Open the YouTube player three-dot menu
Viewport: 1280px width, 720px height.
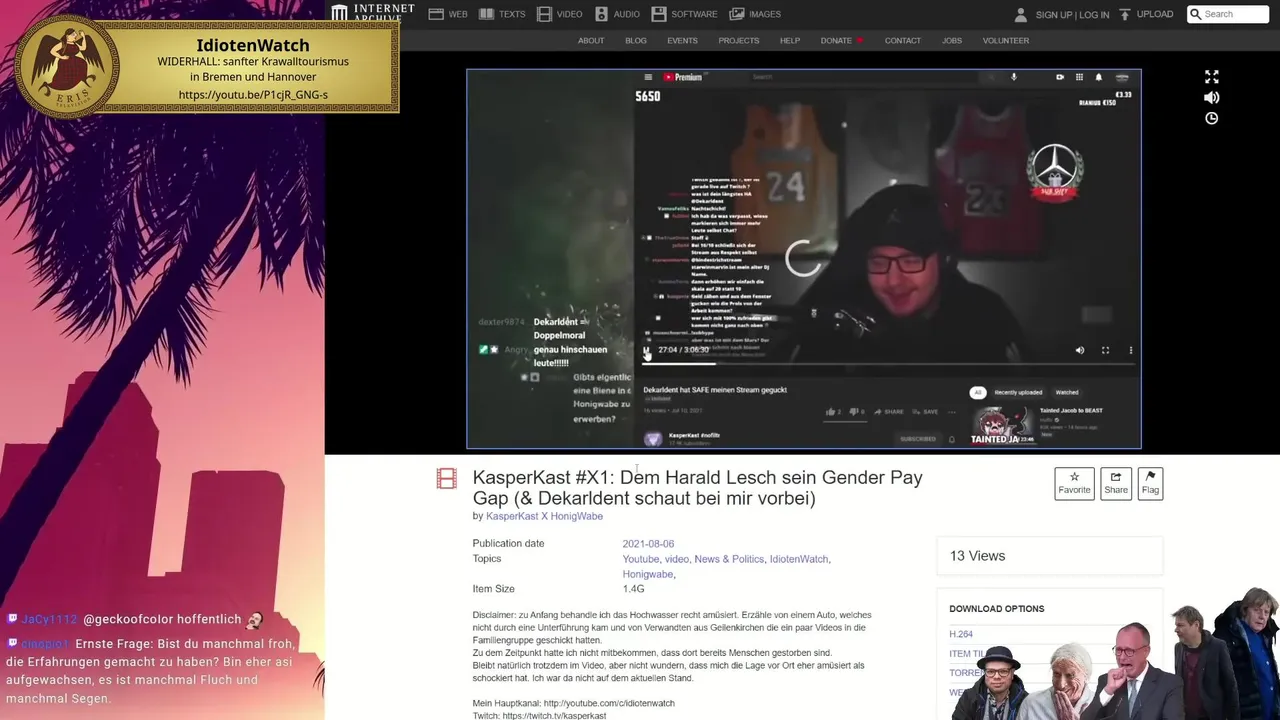(1131, 350)
